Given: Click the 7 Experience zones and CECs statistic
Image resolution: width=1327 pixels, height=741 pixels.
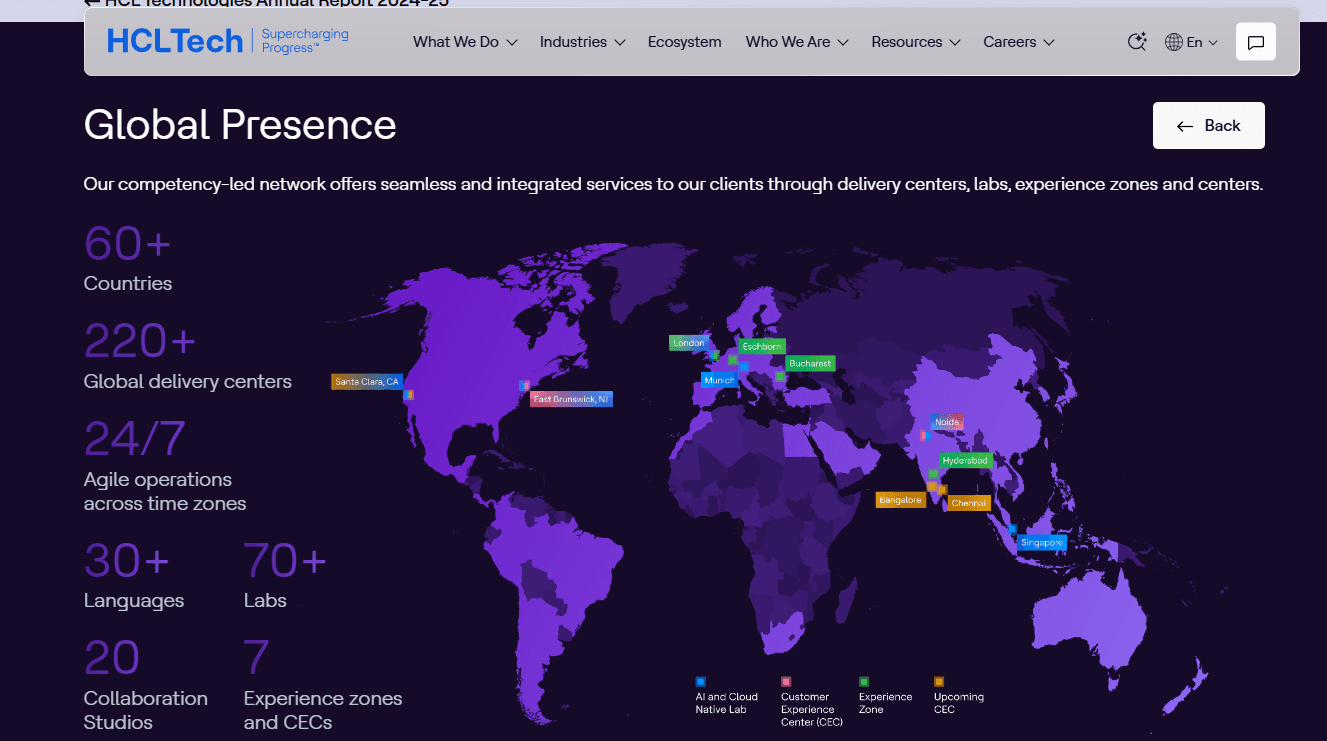Looking at the screenshot, I should click(x=323, y=685).
